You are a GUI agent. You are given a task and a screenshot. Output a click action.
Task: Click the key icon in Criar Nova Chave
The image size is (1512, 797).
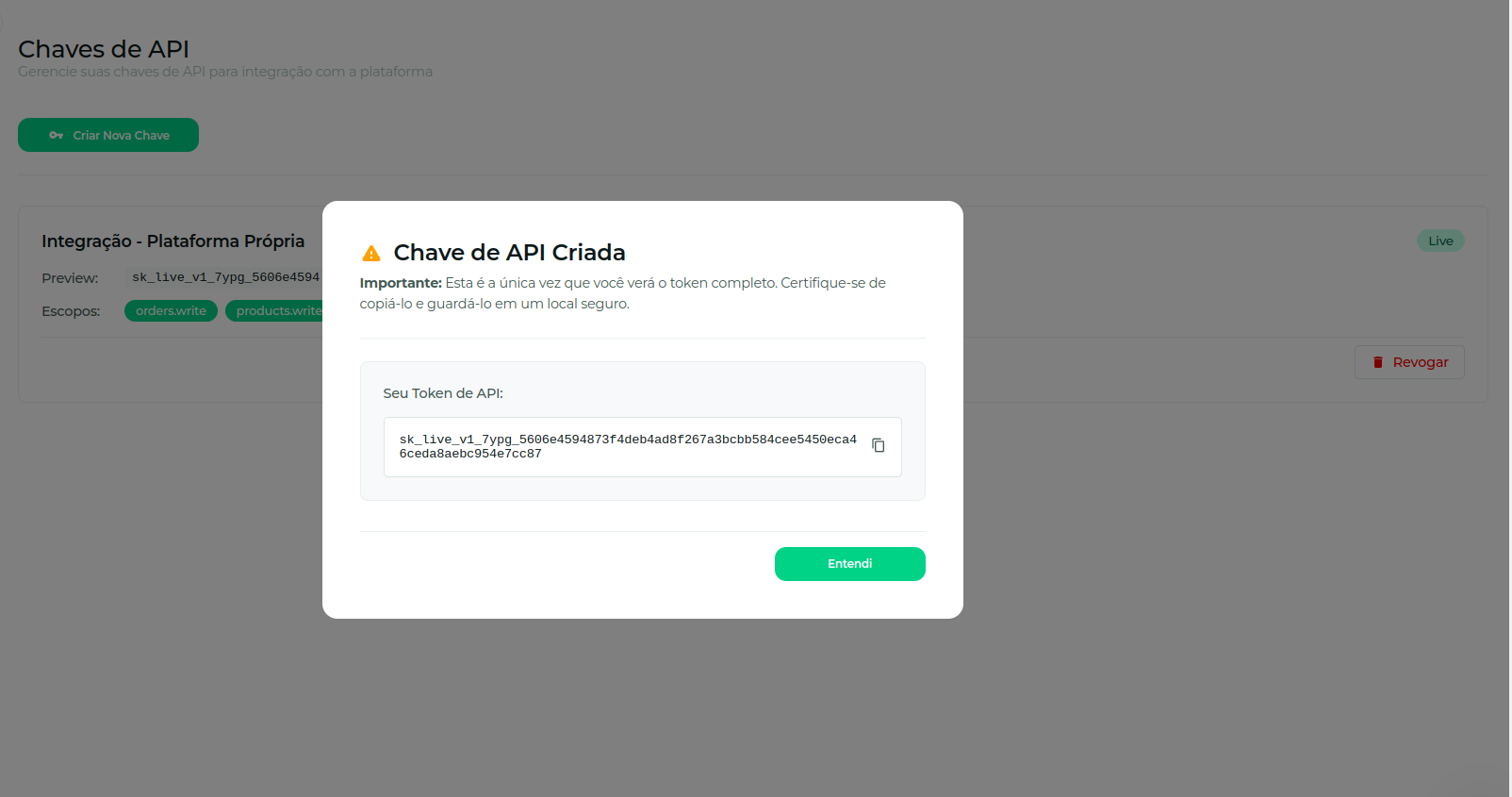(57, 135)
